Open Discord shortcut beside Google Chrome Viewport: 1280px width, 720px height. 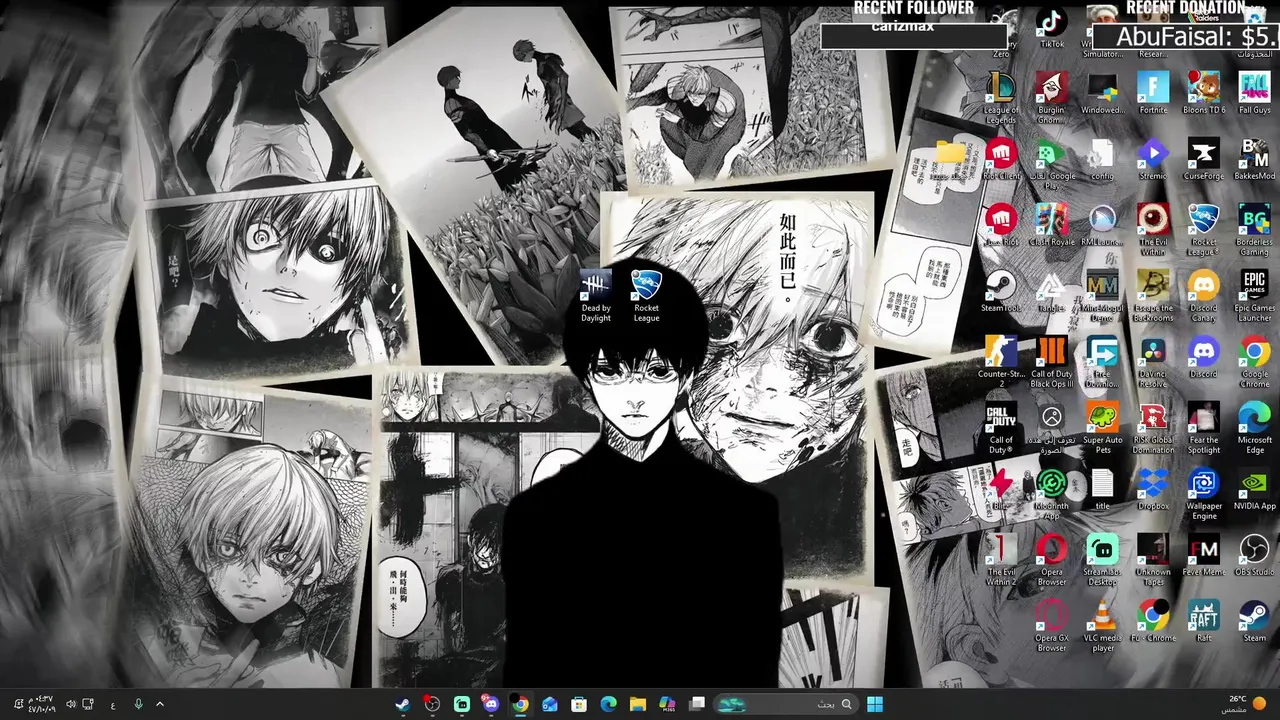pos(1203,357)
